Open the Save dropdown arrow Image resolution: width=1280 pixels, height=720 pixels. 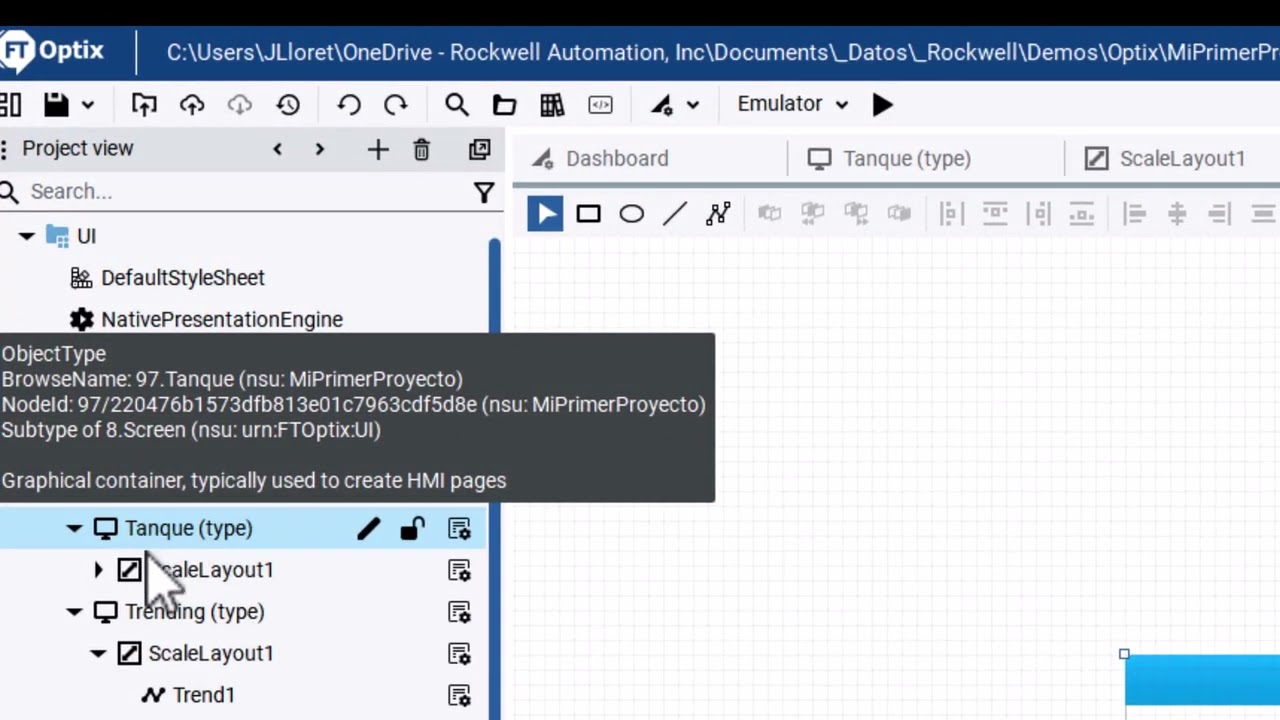88,104
